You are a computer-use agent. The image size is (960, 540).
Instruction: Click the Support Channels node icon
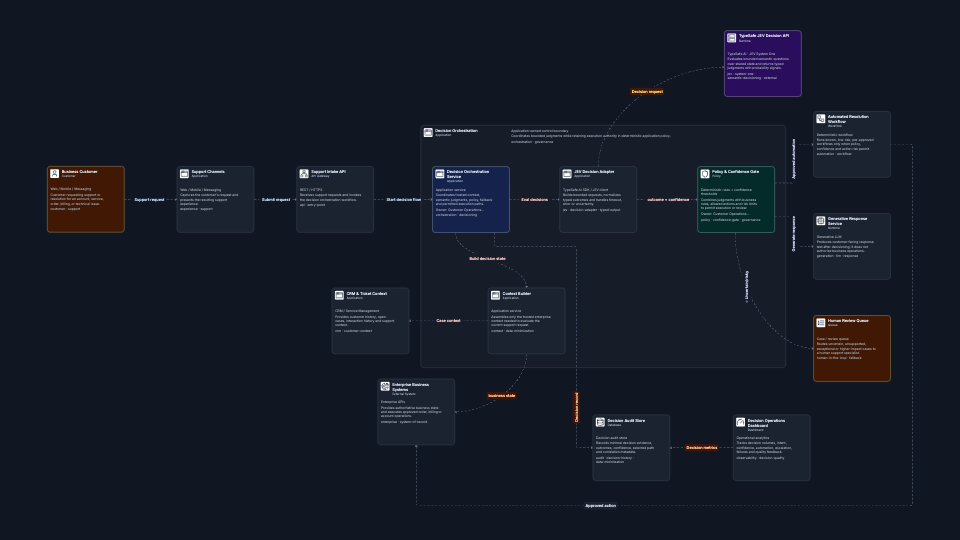[184, 174]
